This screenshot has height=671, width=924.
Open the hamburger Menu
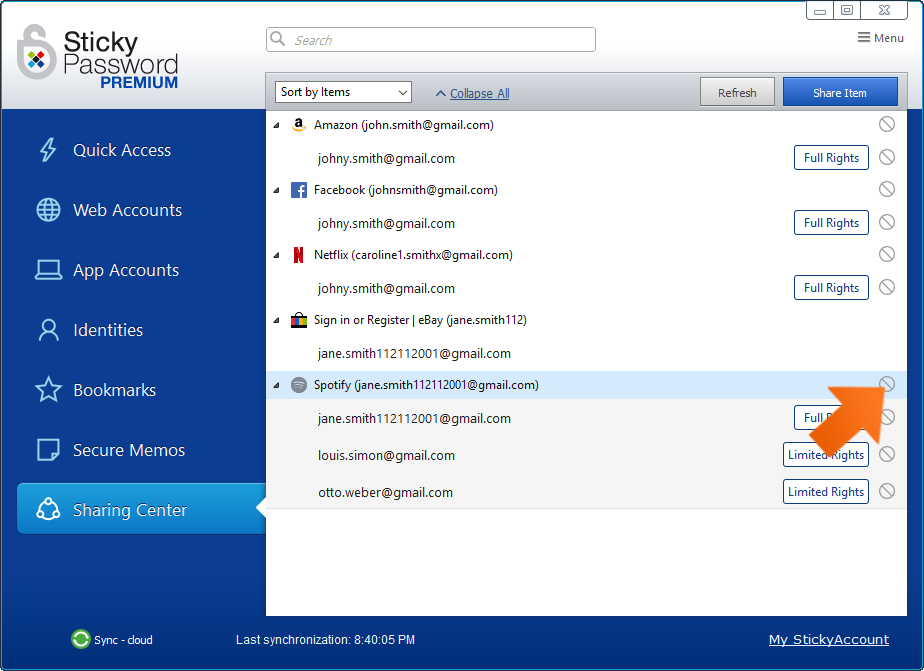[x=880, y=38]
